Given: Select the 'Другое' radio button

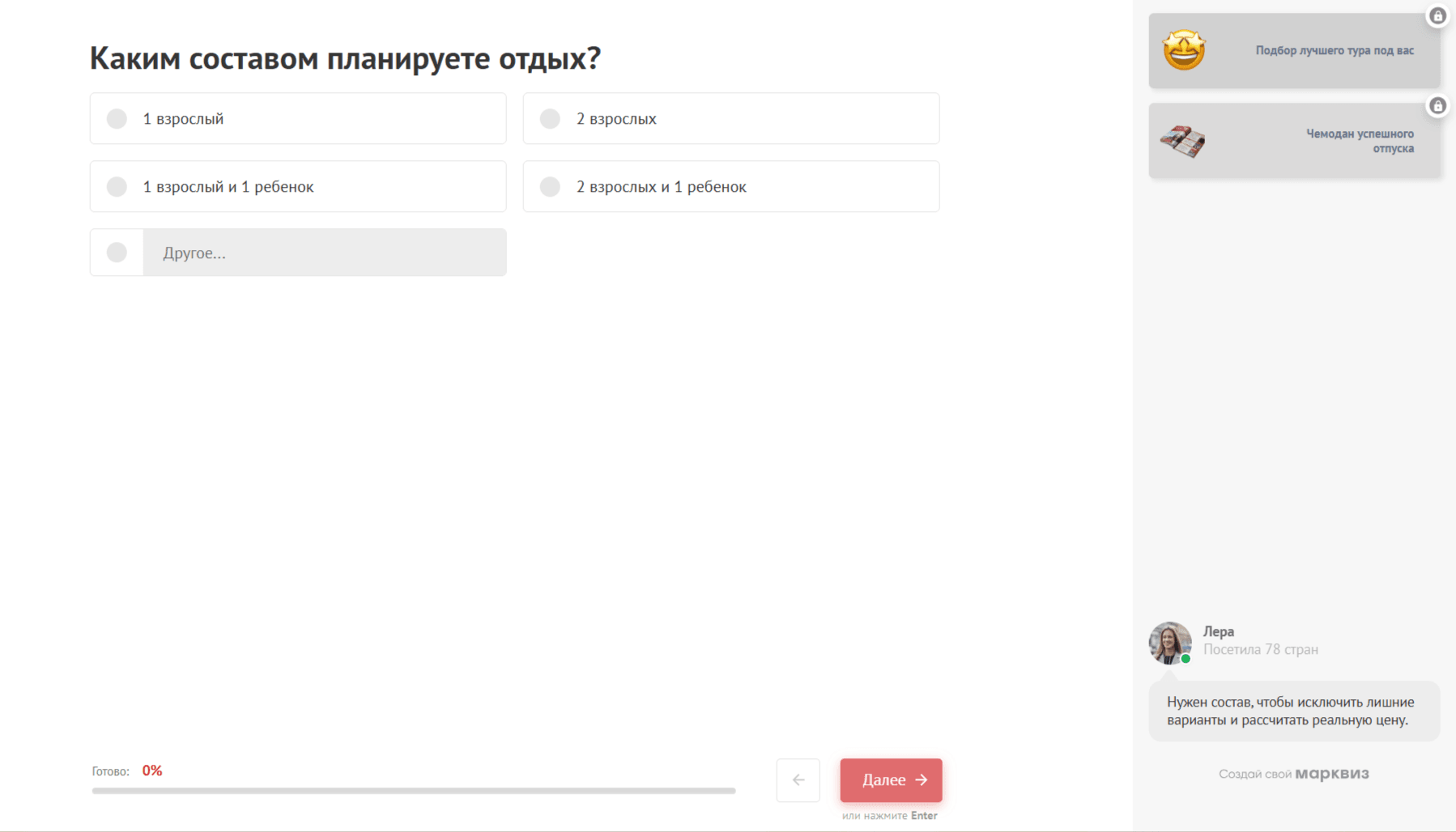Looking at the screenshot, I should click(117, 253).
